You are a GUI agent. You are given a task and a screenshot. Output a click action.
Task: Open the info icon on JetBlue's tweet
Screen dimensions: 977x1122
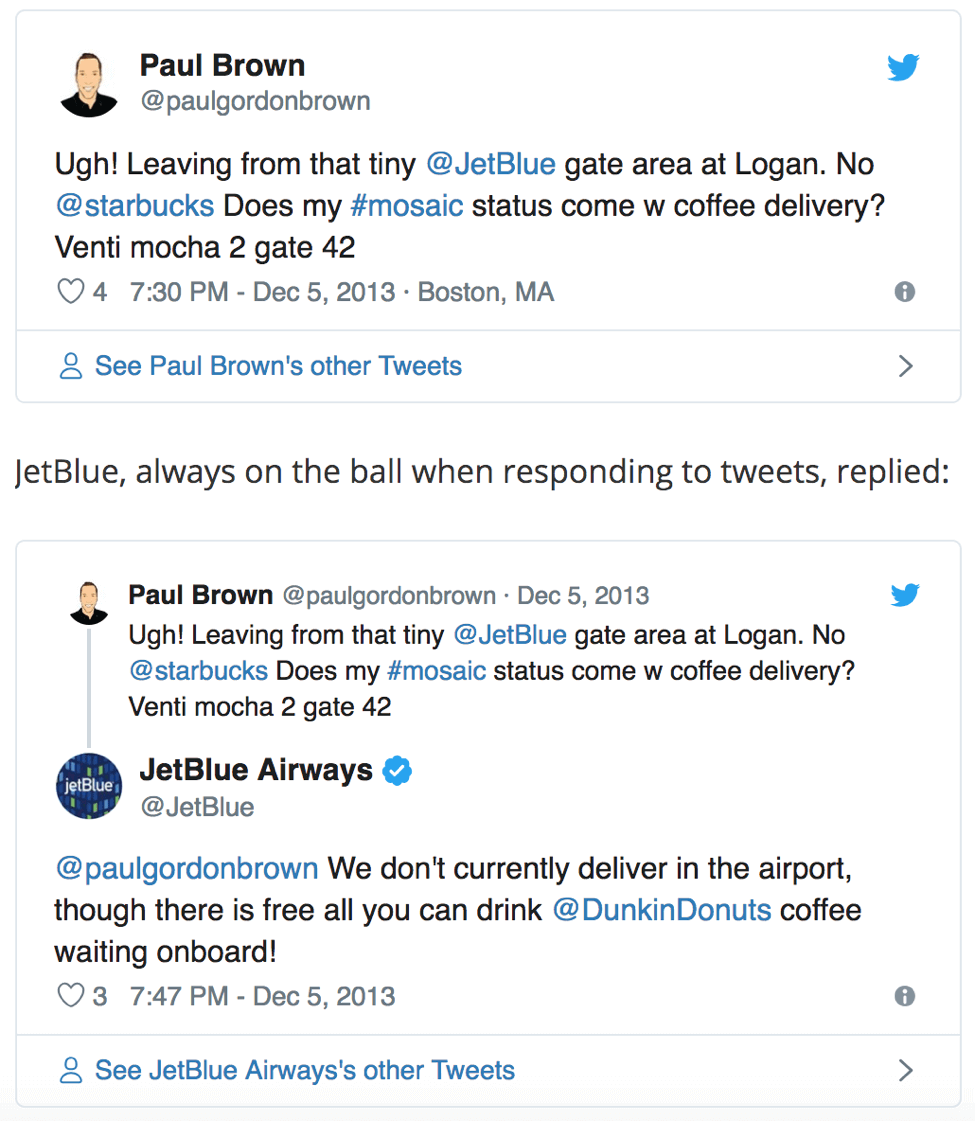[907, 997]
